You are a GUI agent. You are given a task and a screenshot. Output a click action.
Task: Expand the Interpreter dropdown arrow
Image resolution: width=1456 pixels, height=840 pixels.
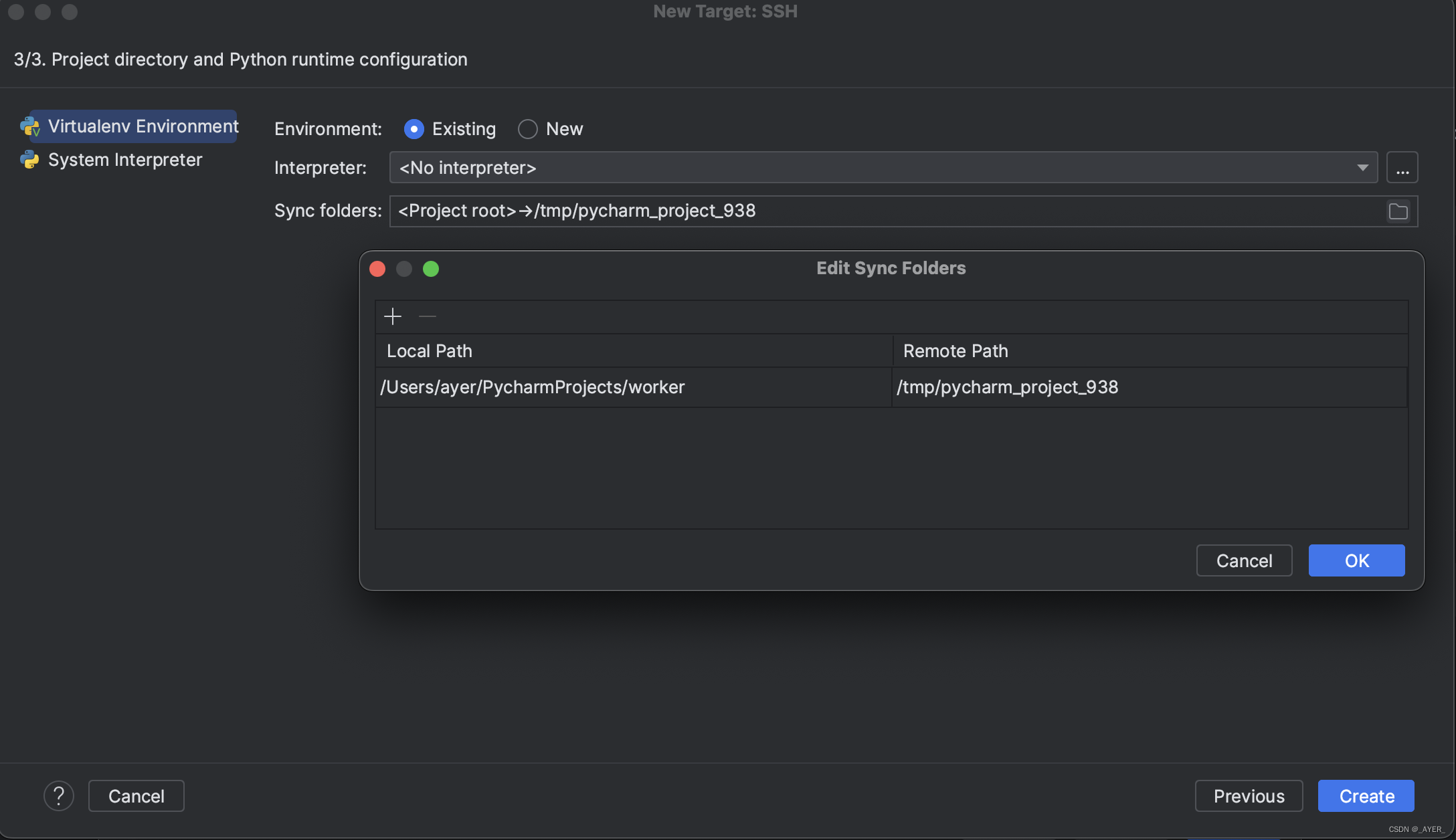point(1362,168)
